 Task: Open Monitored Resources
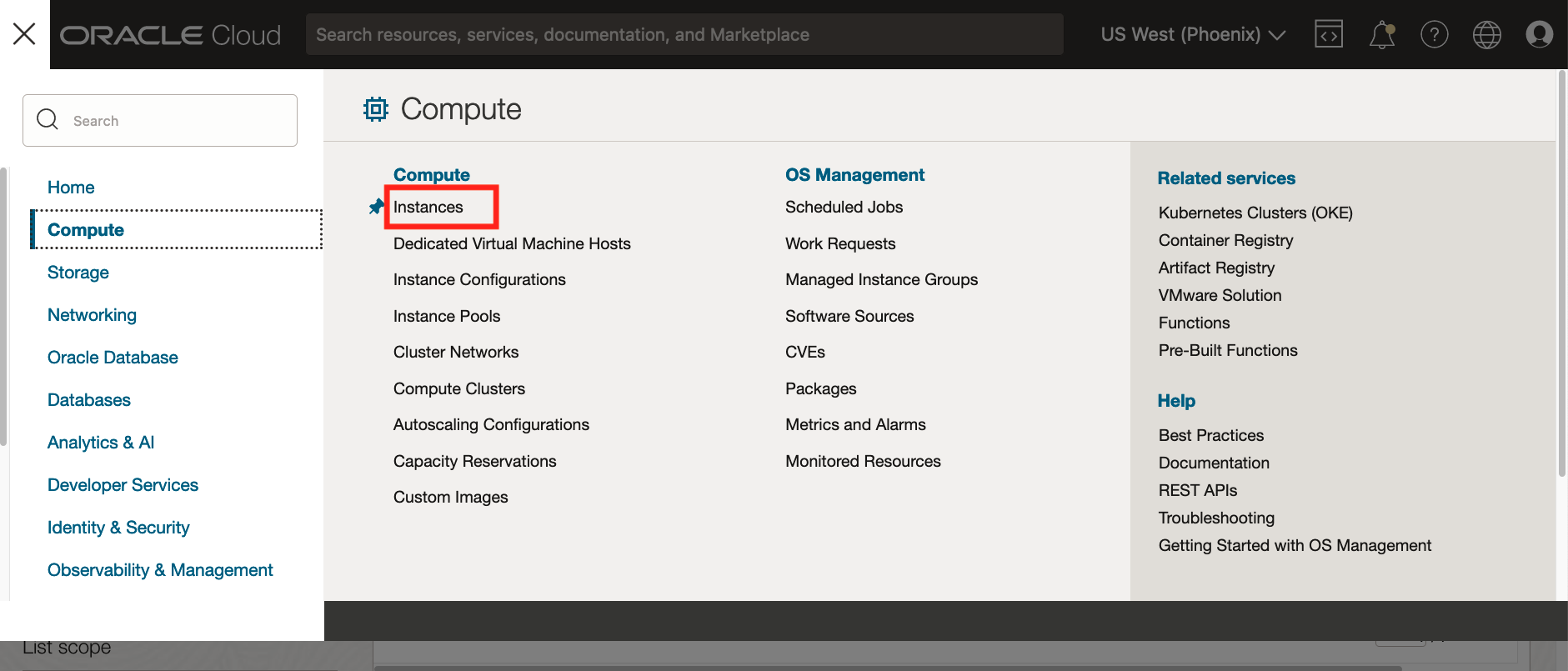[863, 461]
